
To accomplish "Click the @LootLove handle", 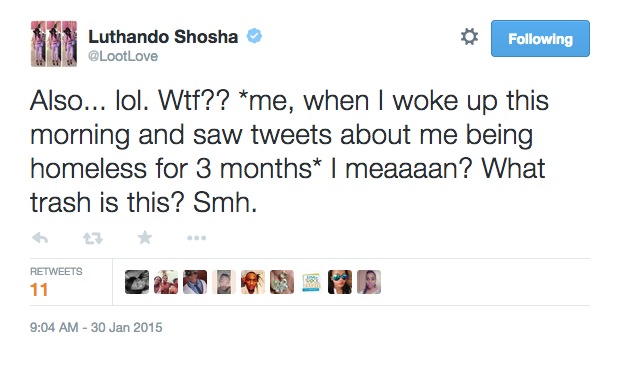I will [x=123, y=56].
